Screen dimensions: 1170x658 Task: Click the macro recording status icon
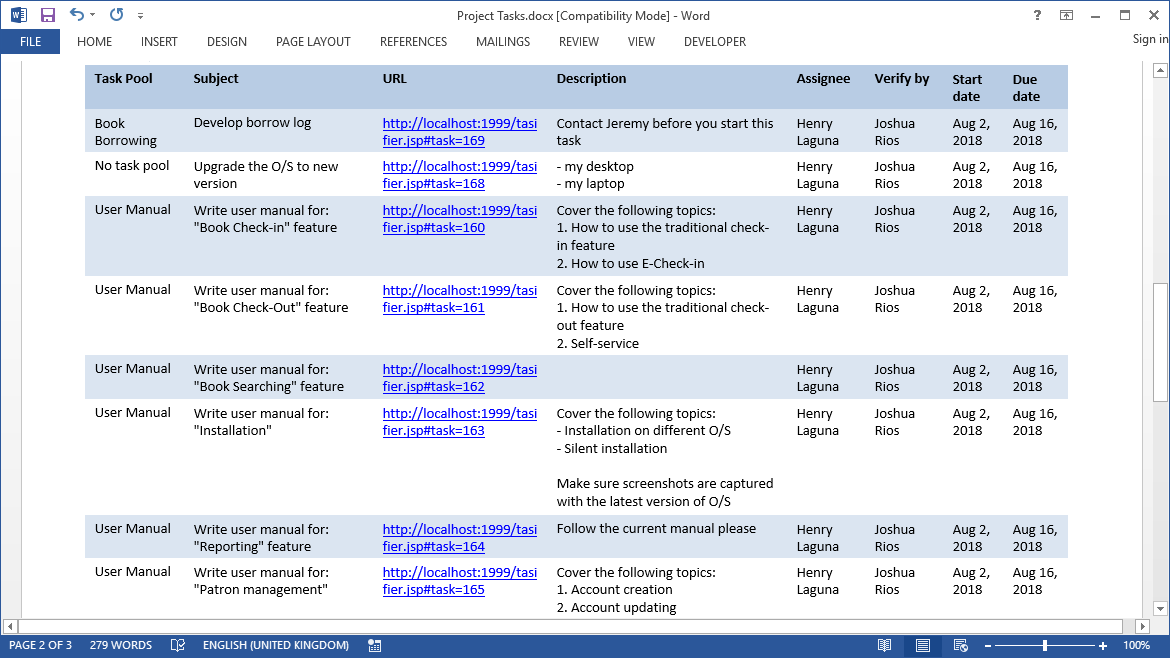click(375, 645)
